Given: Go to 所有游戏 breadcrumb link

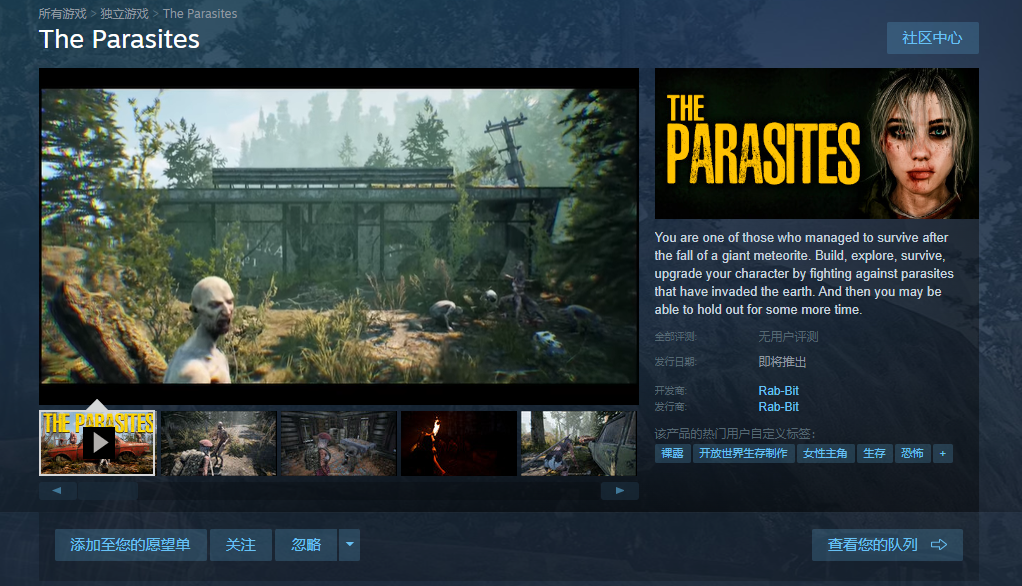Looking at the screenshot, I should pyautogui.click(x=63, y=14).
